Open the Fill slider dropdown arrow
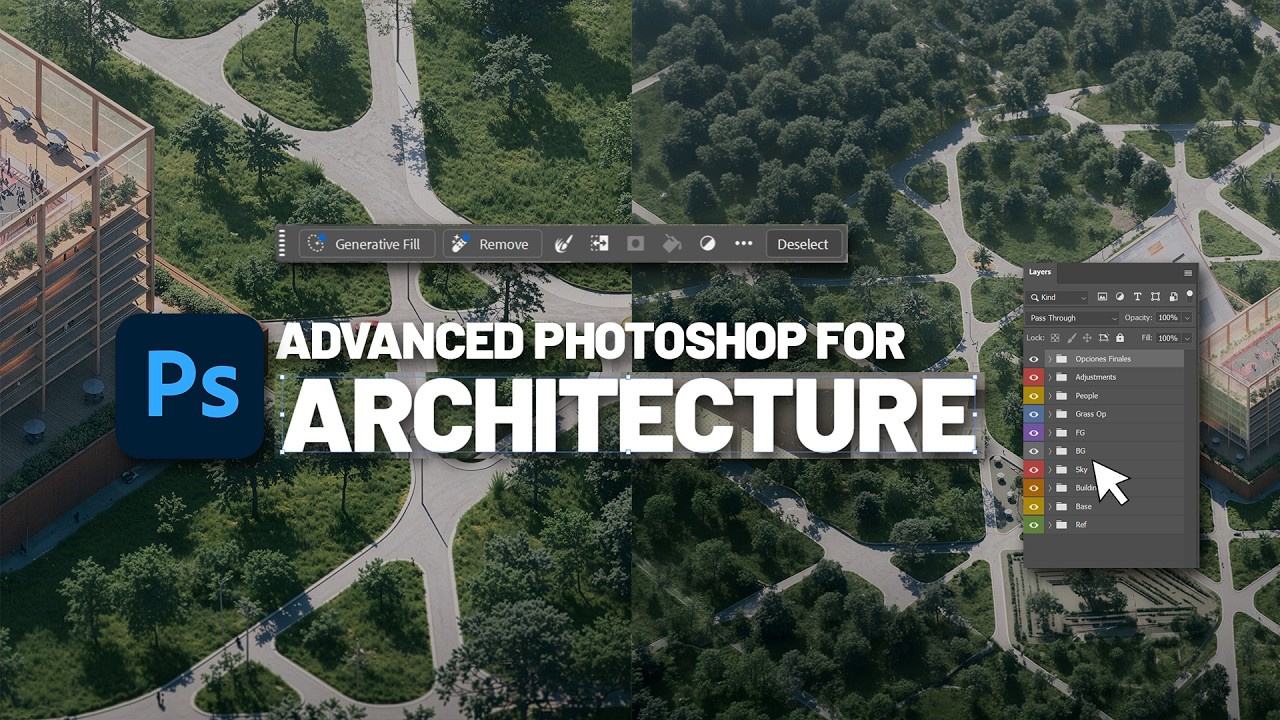Image resolution: width=1280 pixels, height=720 pixels. pos(1187,338)
